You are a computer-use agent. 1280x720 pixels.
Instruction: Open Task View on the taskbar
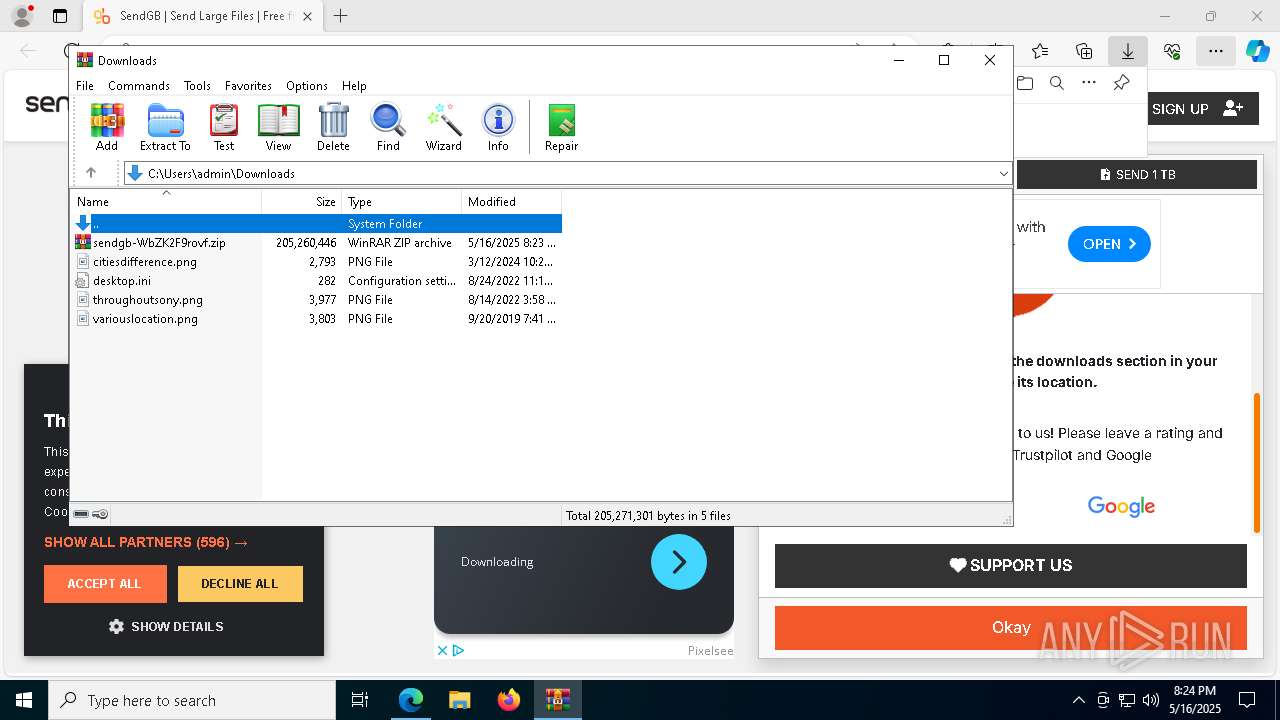(361, 700)
